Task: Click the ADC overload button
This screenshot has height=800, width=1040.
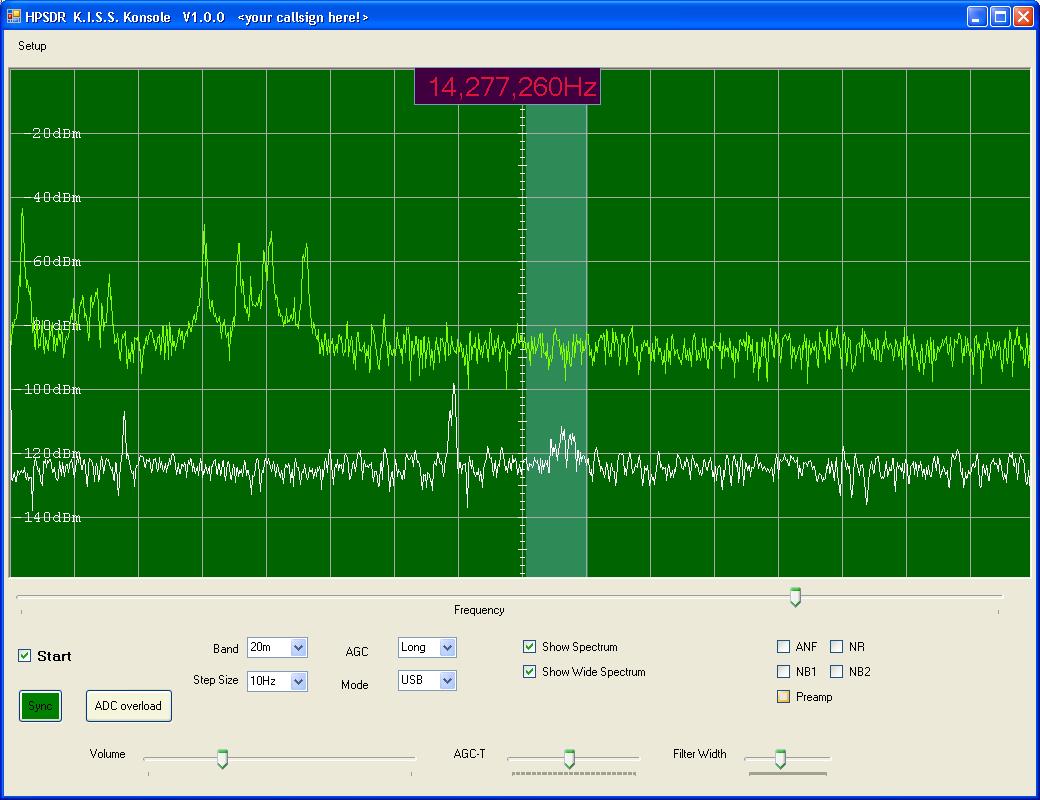Action: (x=128, y=706)
